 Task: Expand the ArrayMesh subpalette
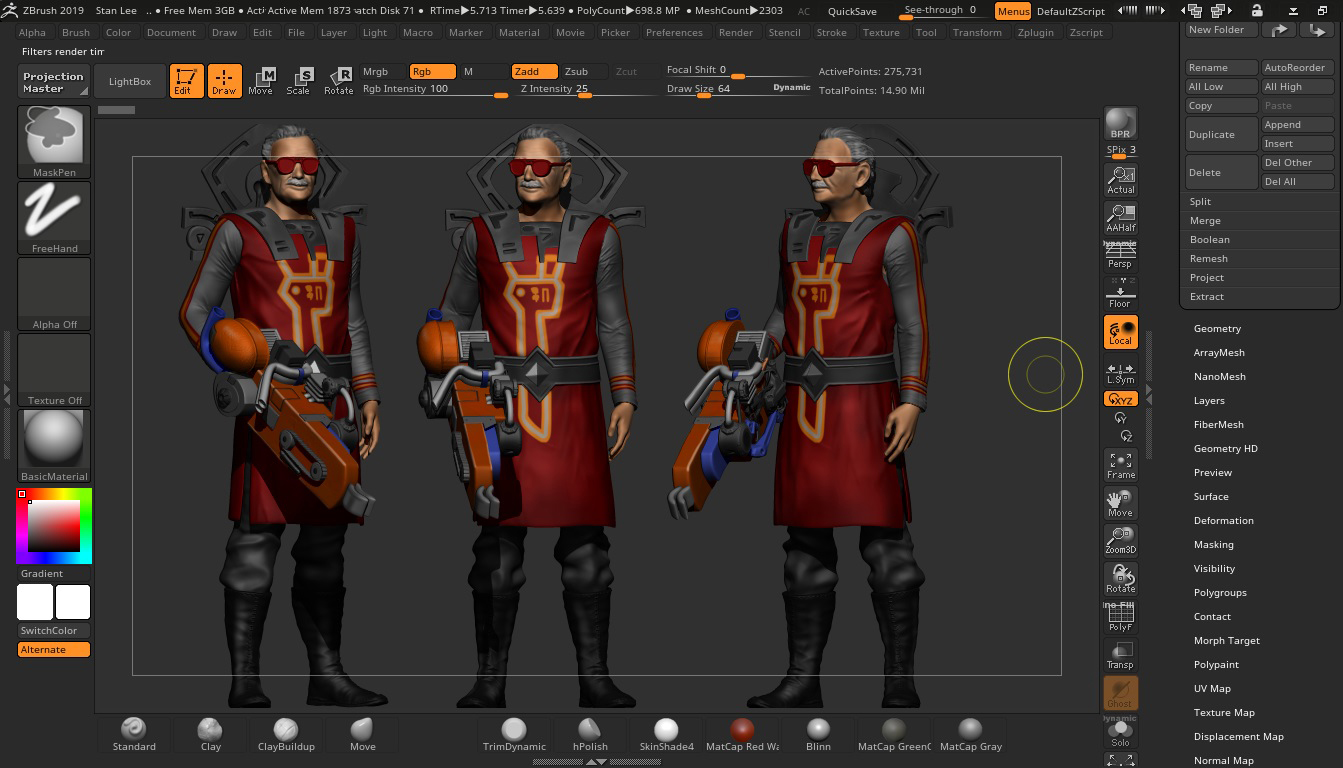coord(1219,352)
